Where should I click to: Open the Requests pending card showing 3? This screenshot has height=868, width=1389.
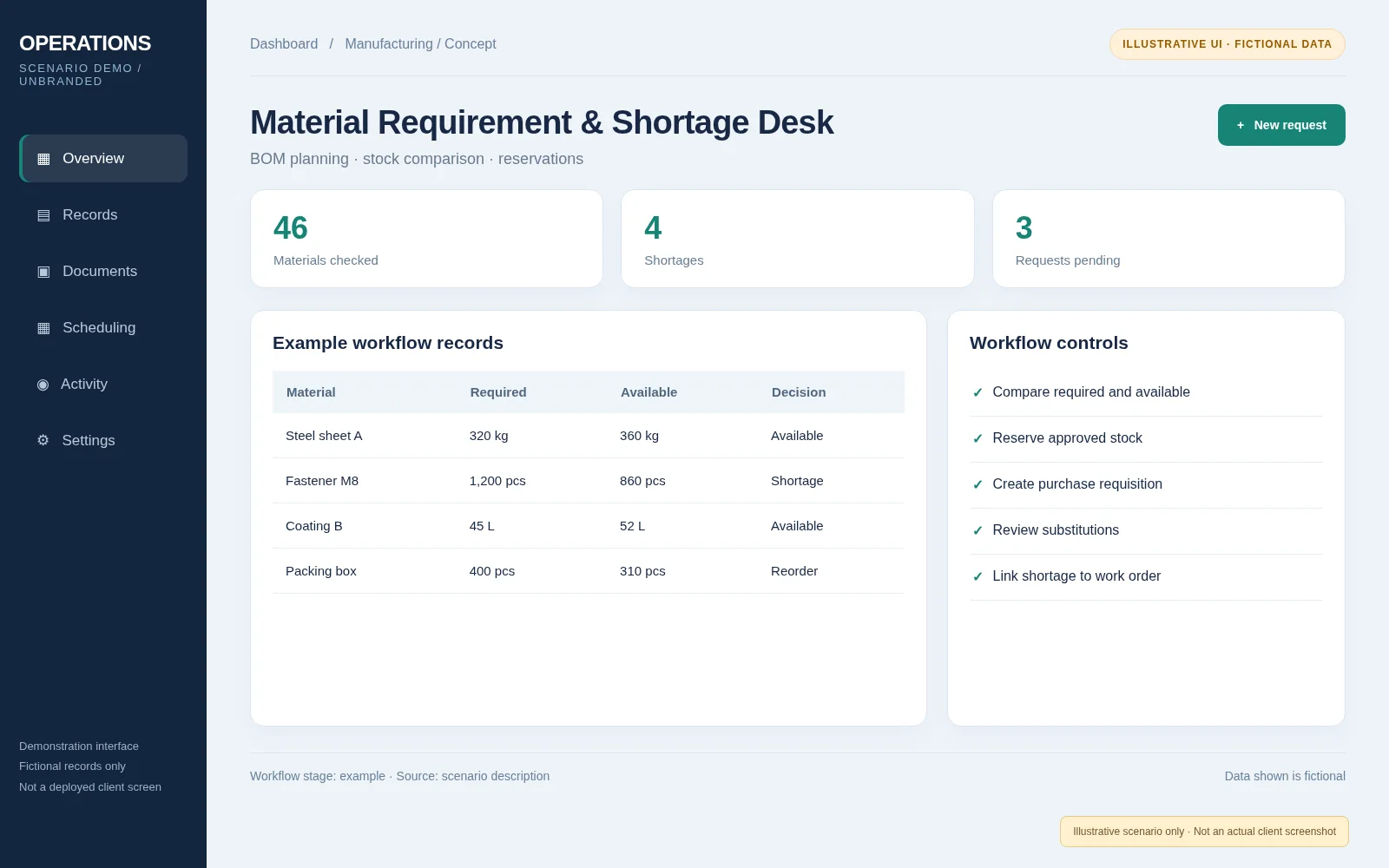point(1168,239)
